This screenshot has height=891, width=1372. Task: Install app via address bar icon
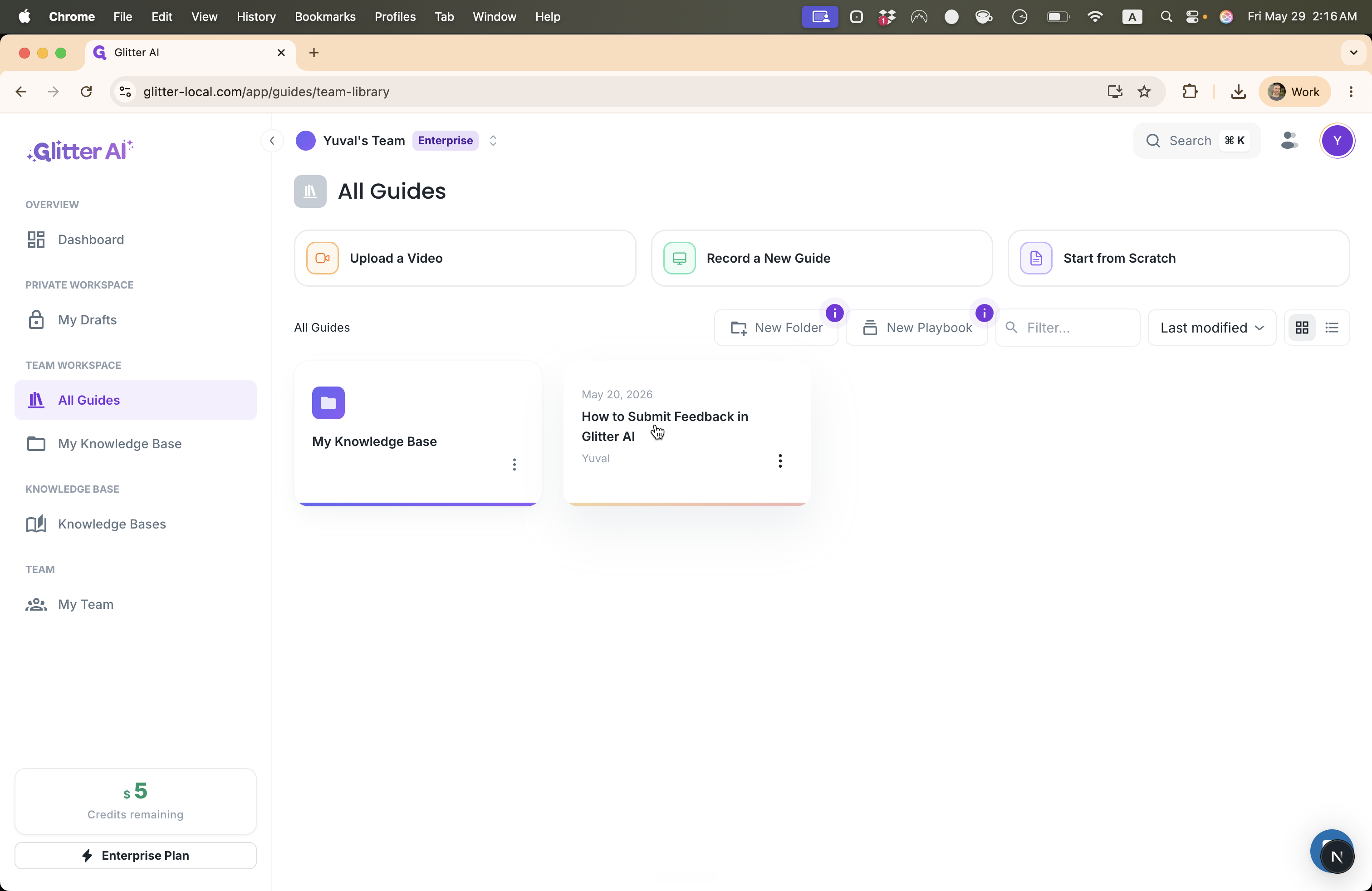tap(1115, 92)
